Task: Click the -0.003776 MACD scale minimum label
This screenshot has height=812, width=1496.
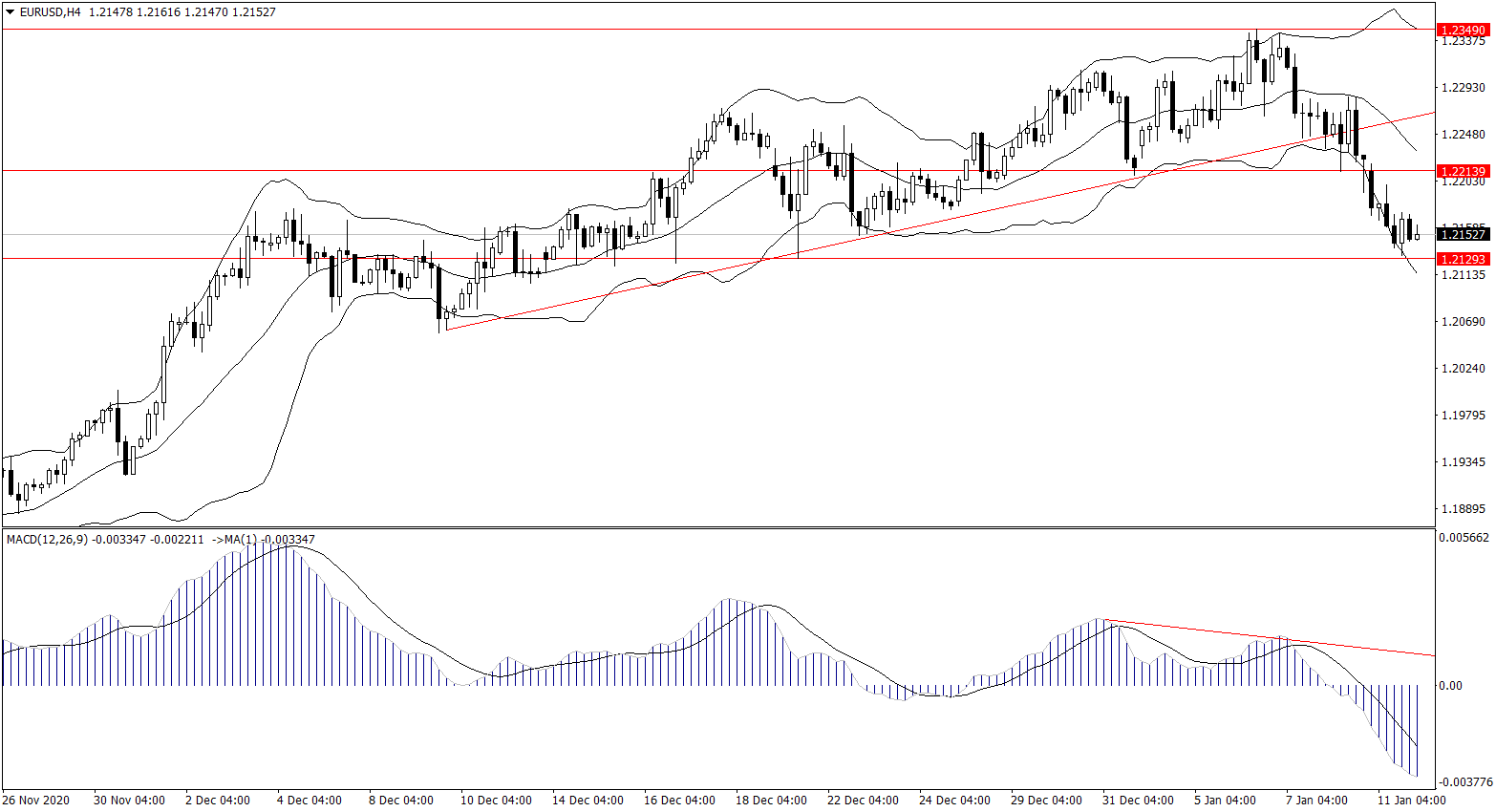Action: pyautogui.click(x=1464, y=781)
